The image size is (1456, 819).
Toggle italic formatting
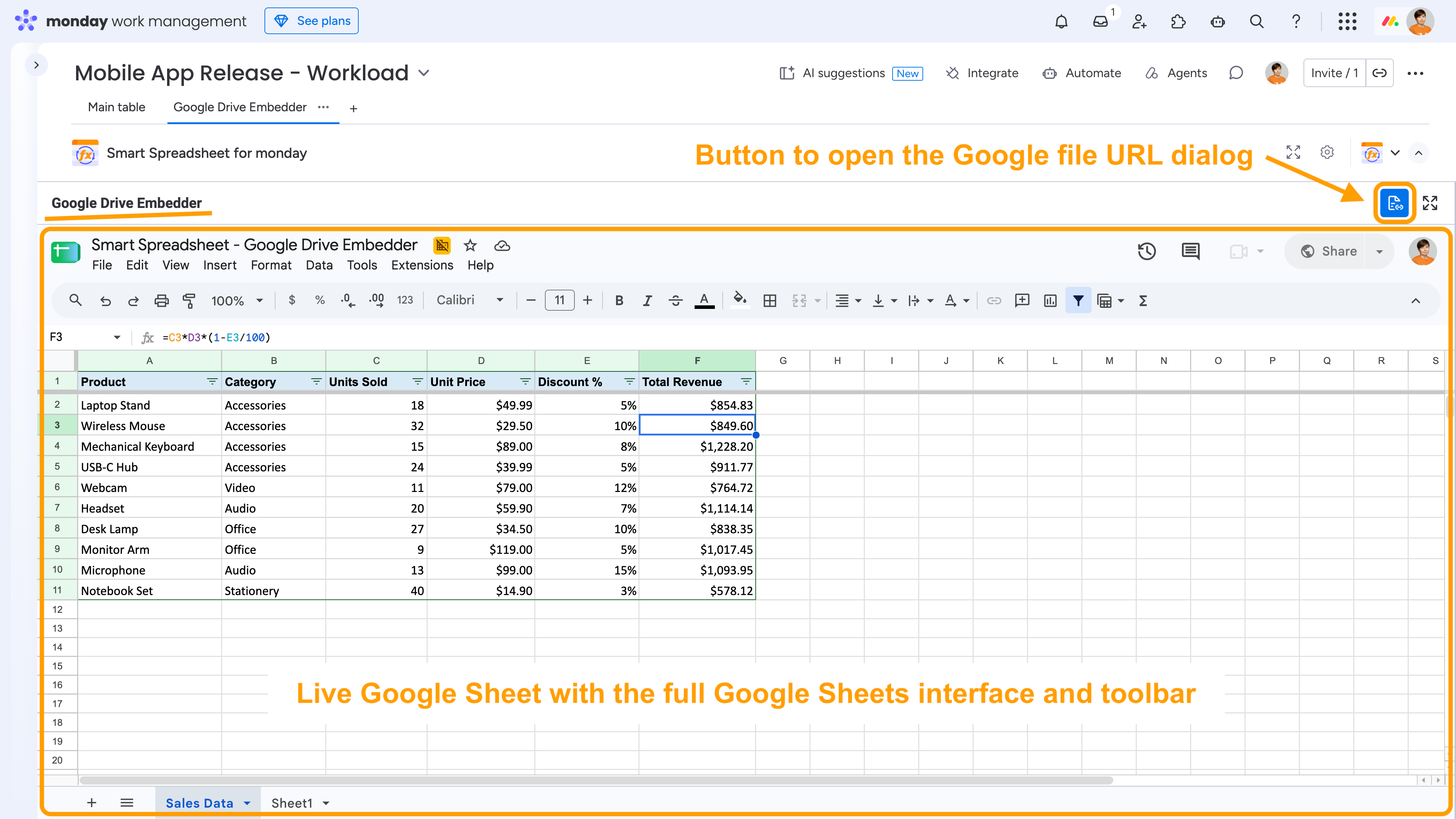pos(647,301)
